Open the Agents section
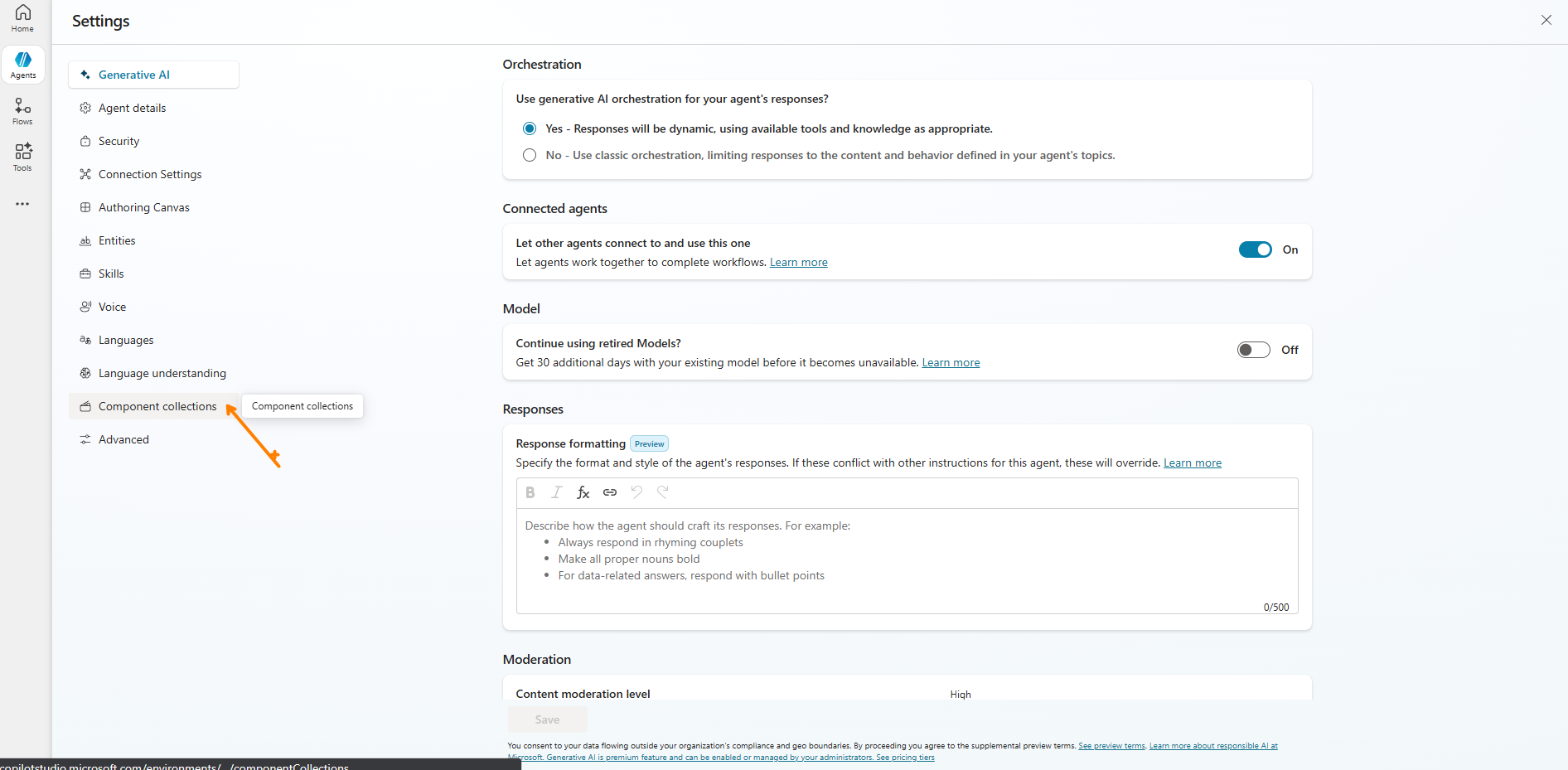This screenshot has height=770, width=1568. click(23, 65)
